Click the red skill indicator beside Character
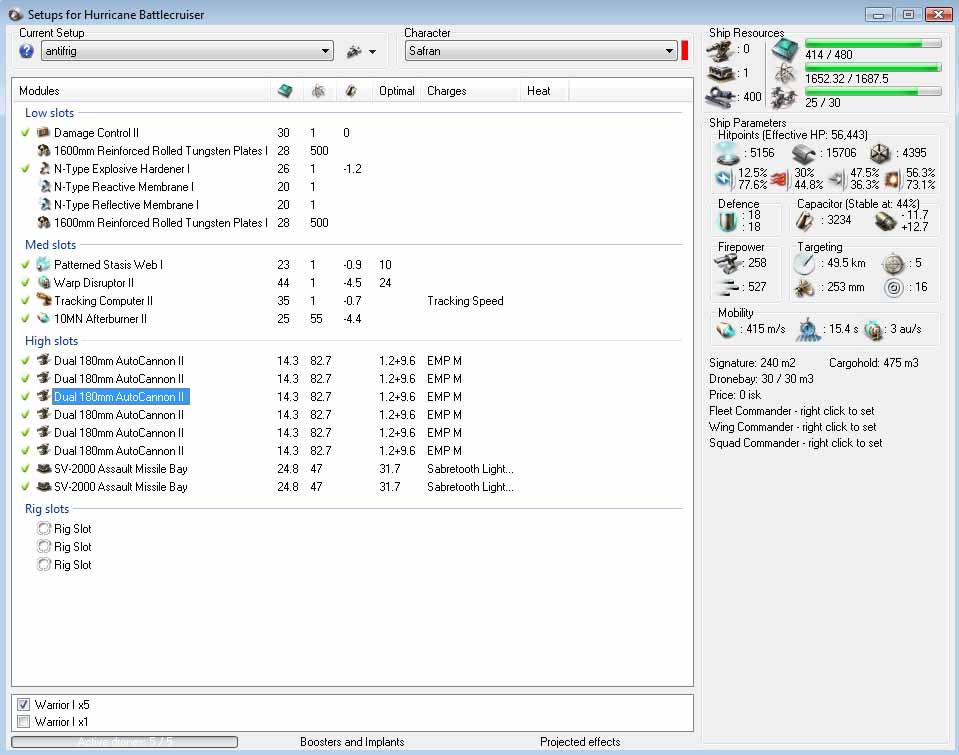Image resolution: width=959 pixels, height=755 pixels. click(x=685, y=51)
